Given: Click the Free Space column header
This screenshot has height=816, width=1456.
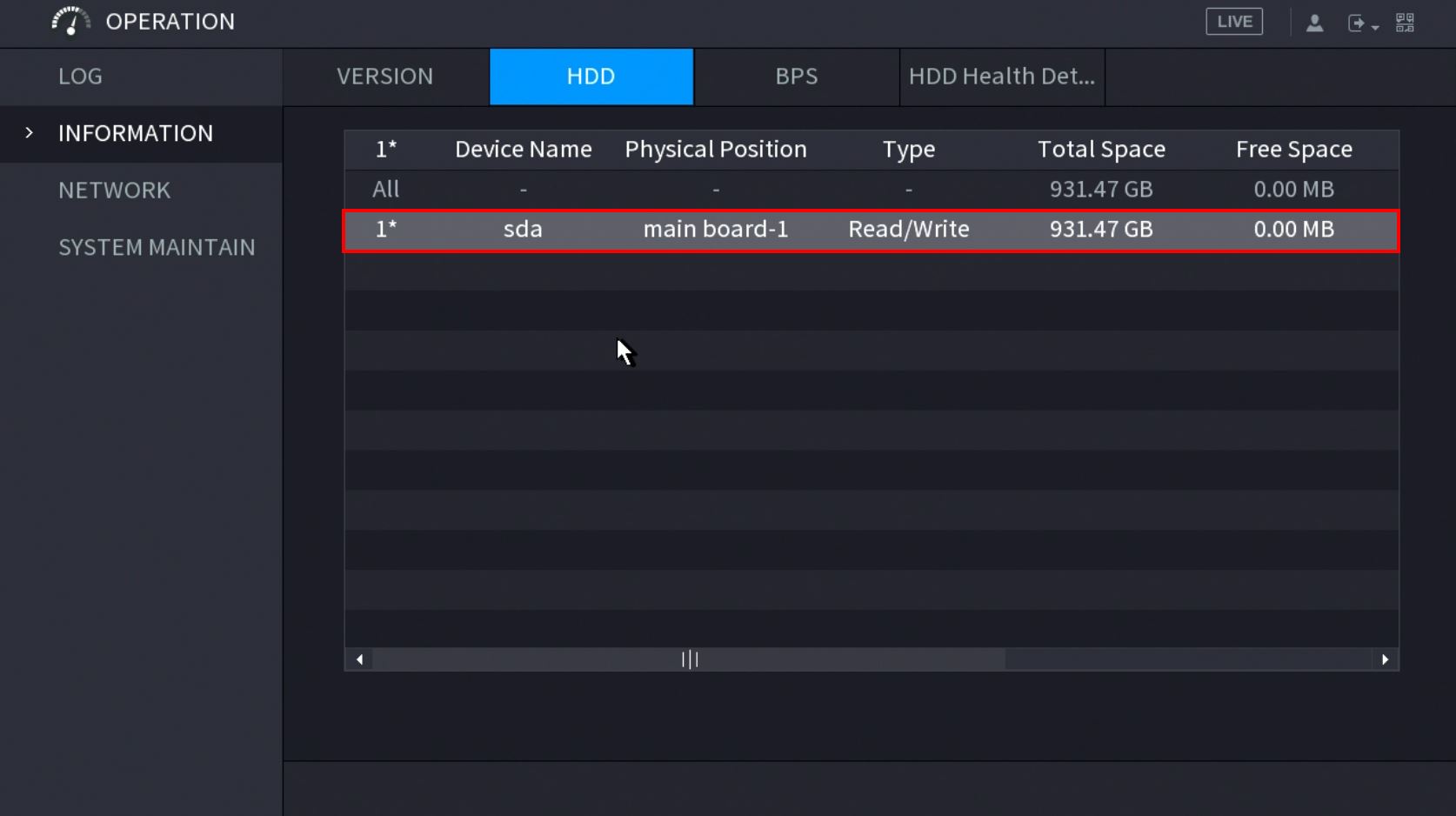Looking at the screenshot, I should (1293, 150).
